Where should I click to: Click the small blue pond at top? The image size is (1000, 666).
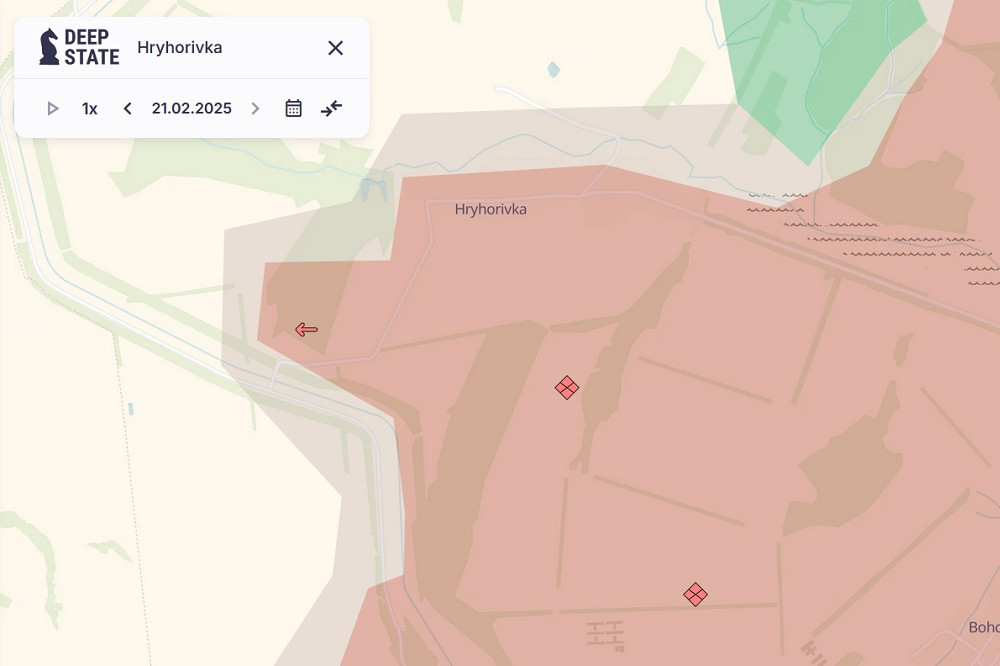pyautogui.click(x=553, y=70)
